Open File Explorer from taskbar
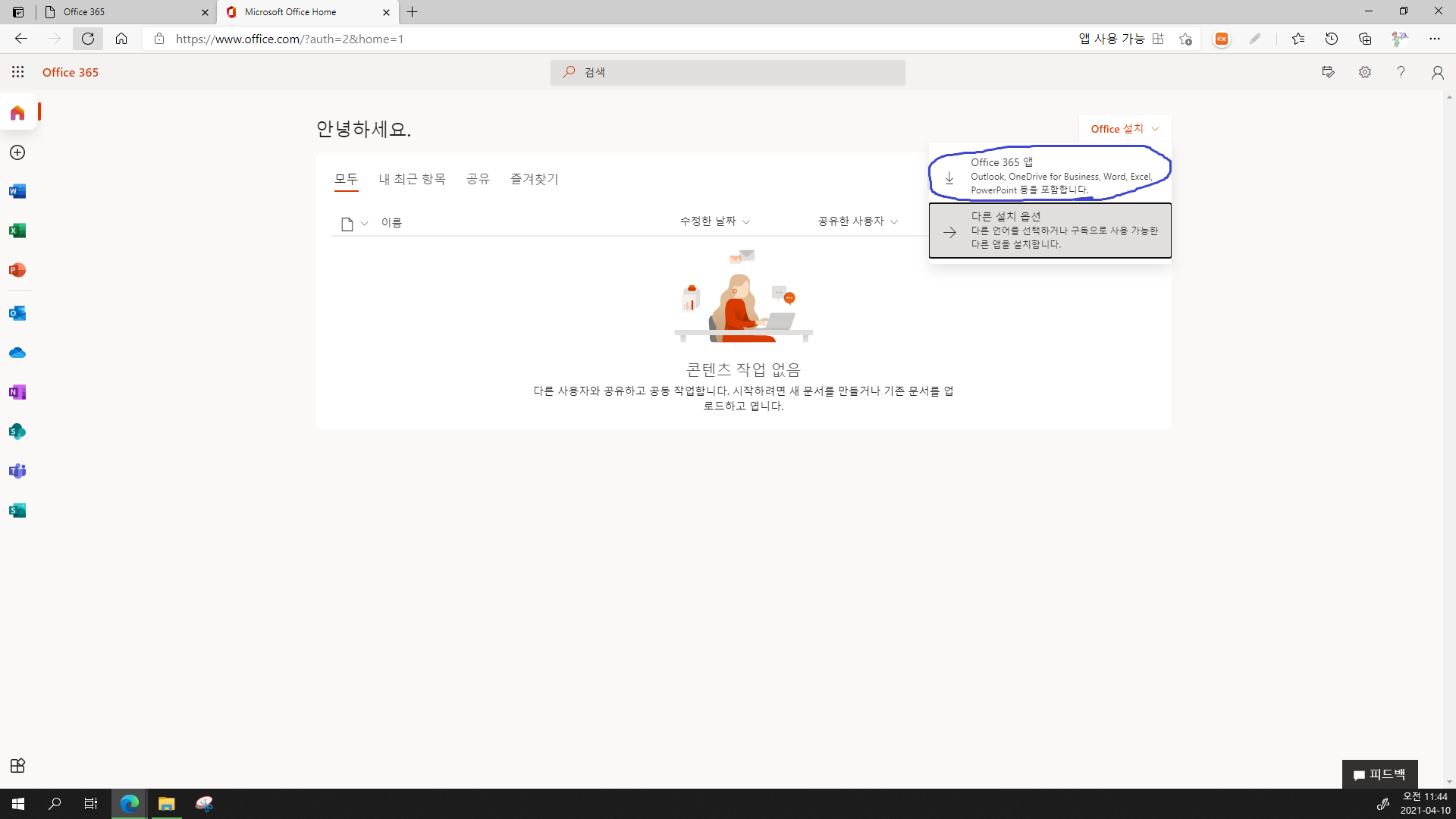Viewport: 1456px width, 819px height. pos(166,804)
